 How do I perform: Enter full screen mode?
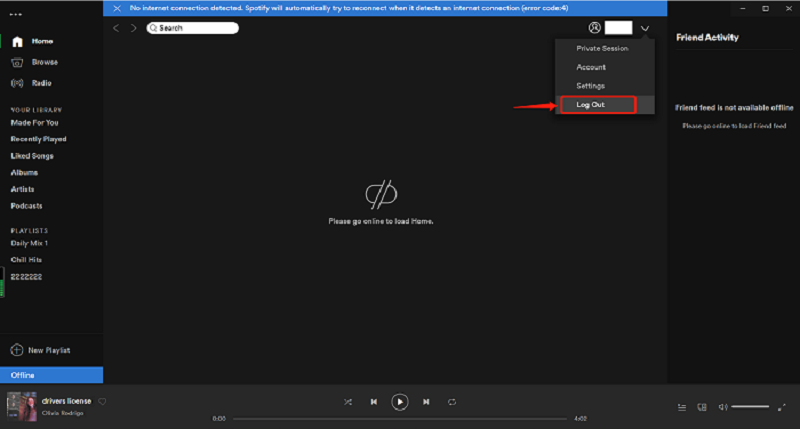782,407
